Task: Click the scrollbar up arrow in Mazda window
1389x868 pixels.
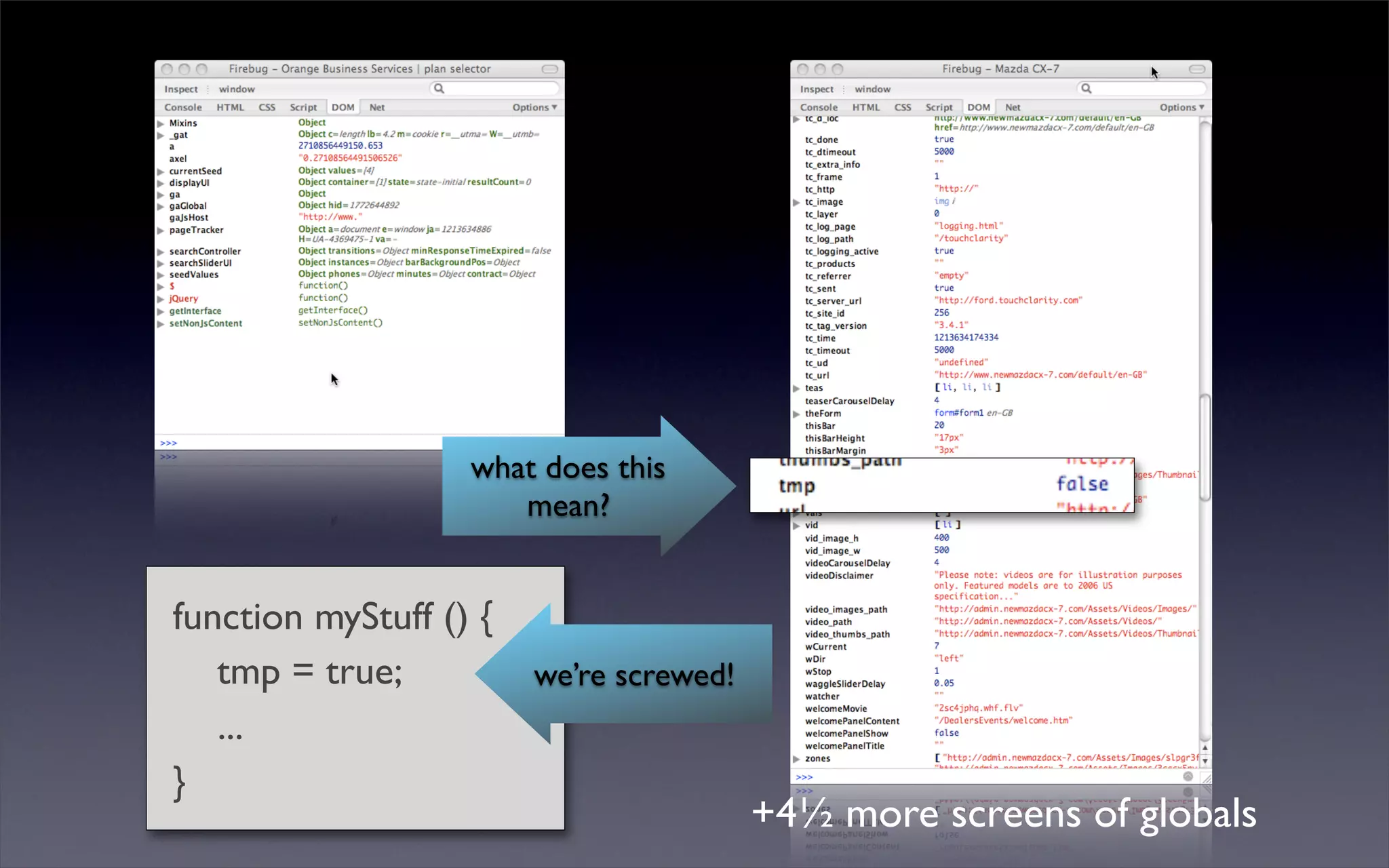Action: coord(1205,748)
